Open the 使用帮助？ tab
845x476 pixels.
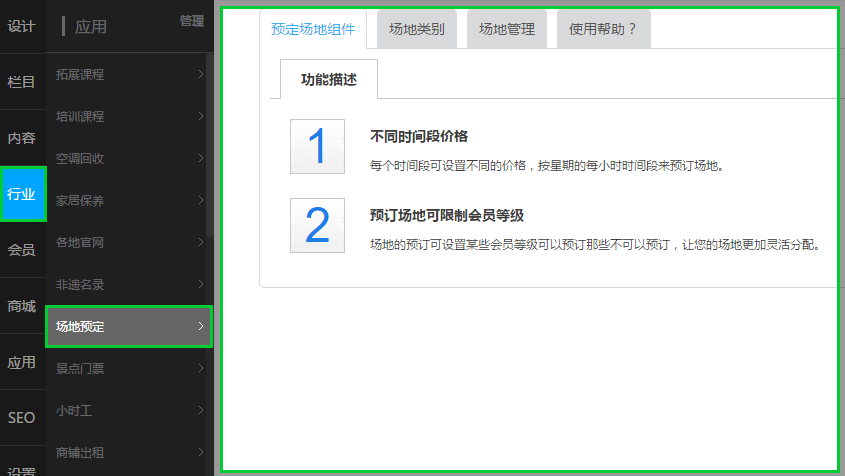[603, 29]
